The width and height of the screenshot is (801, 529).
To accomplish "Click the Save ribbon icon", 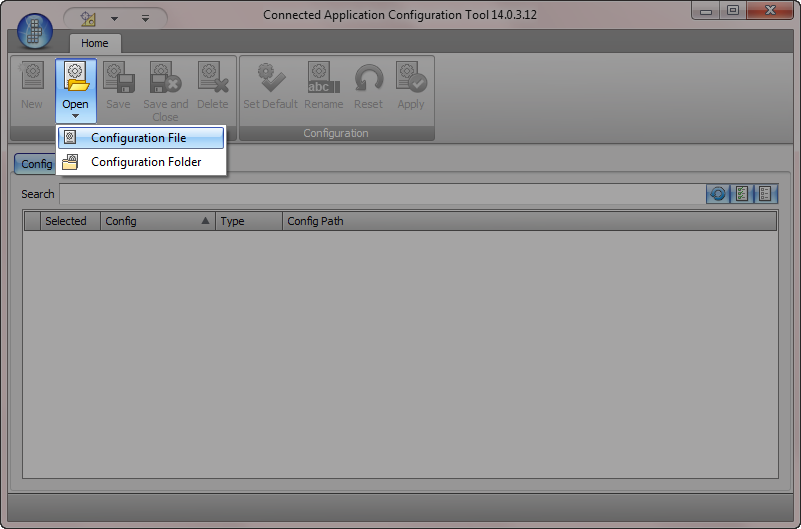I will pyautogui.click(x=119, y=77).
